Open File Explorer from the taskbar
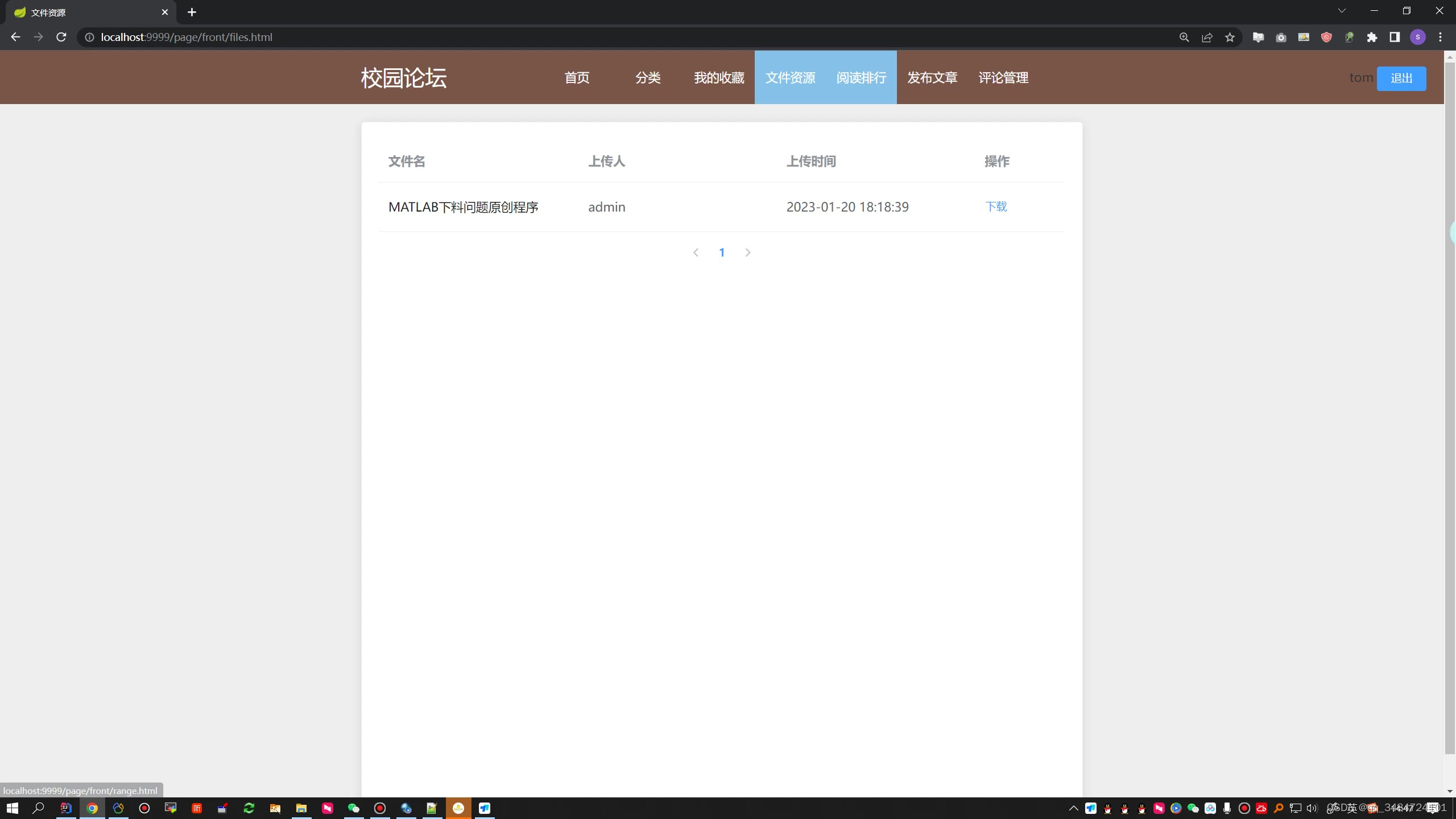Viewport: 1456px width, 819px height. tap(301, 808)
